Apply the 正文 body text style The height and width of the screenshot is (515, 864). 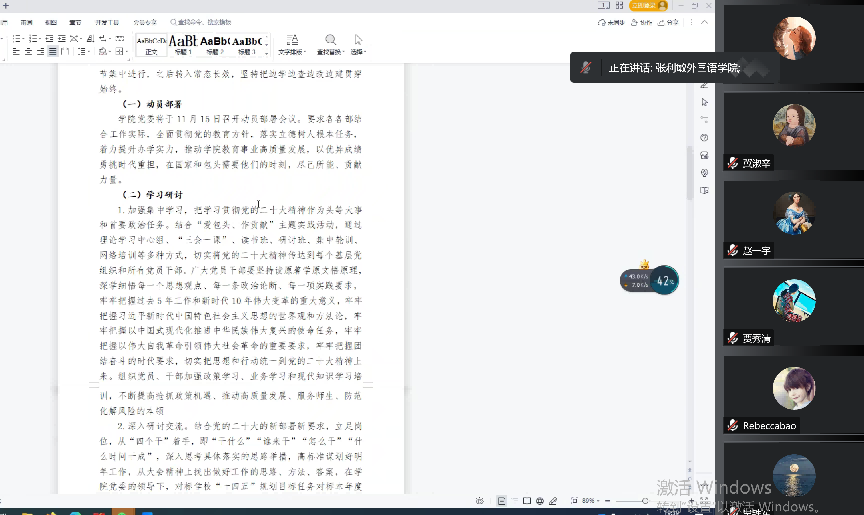(x=151, y=44)
